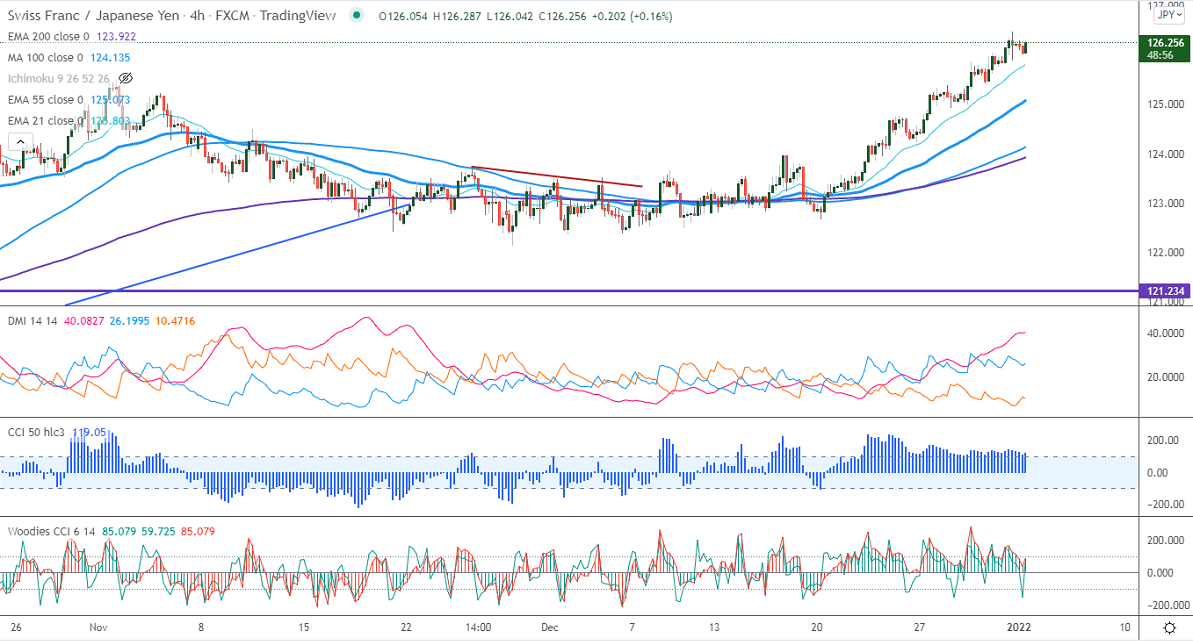The height and width of the screenshot is (642, 1193).
Task: Click the 122.000 price axis label
Action: 1166,253
